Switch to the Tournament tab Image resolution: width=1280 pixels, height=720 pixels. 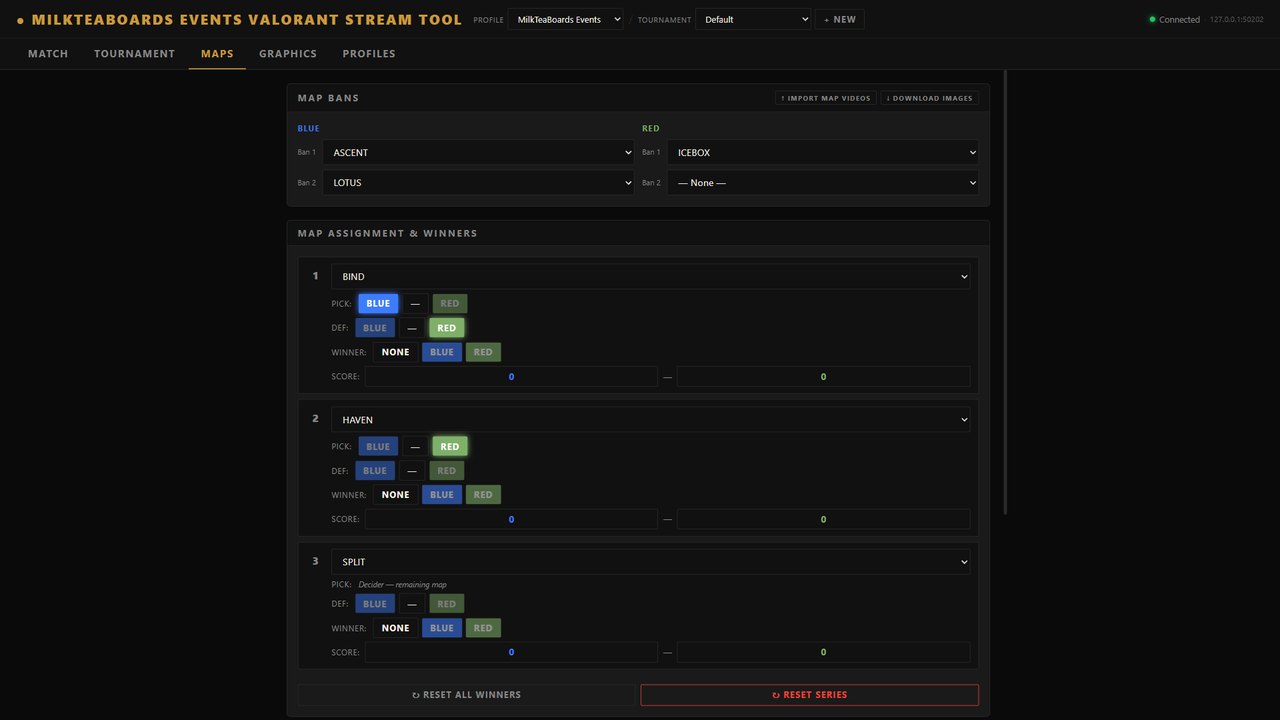(134, 54)
